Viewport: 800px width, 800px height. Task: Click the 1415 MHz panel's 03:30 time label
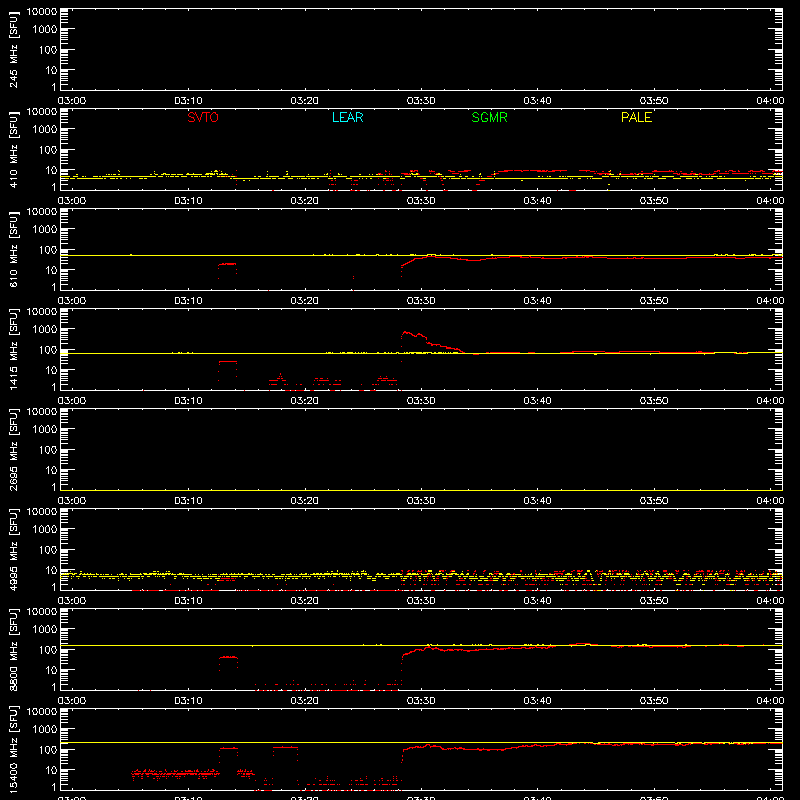[421, 401]
